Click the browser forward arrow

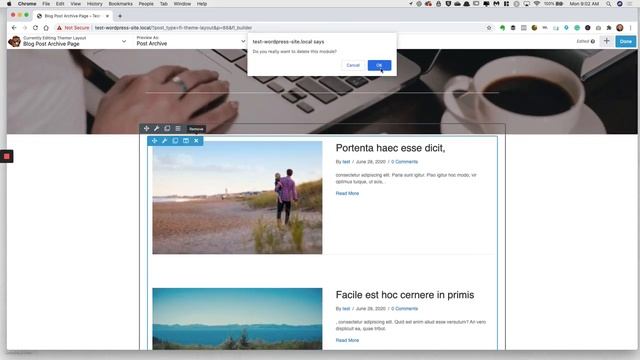(x=24, y=28)
